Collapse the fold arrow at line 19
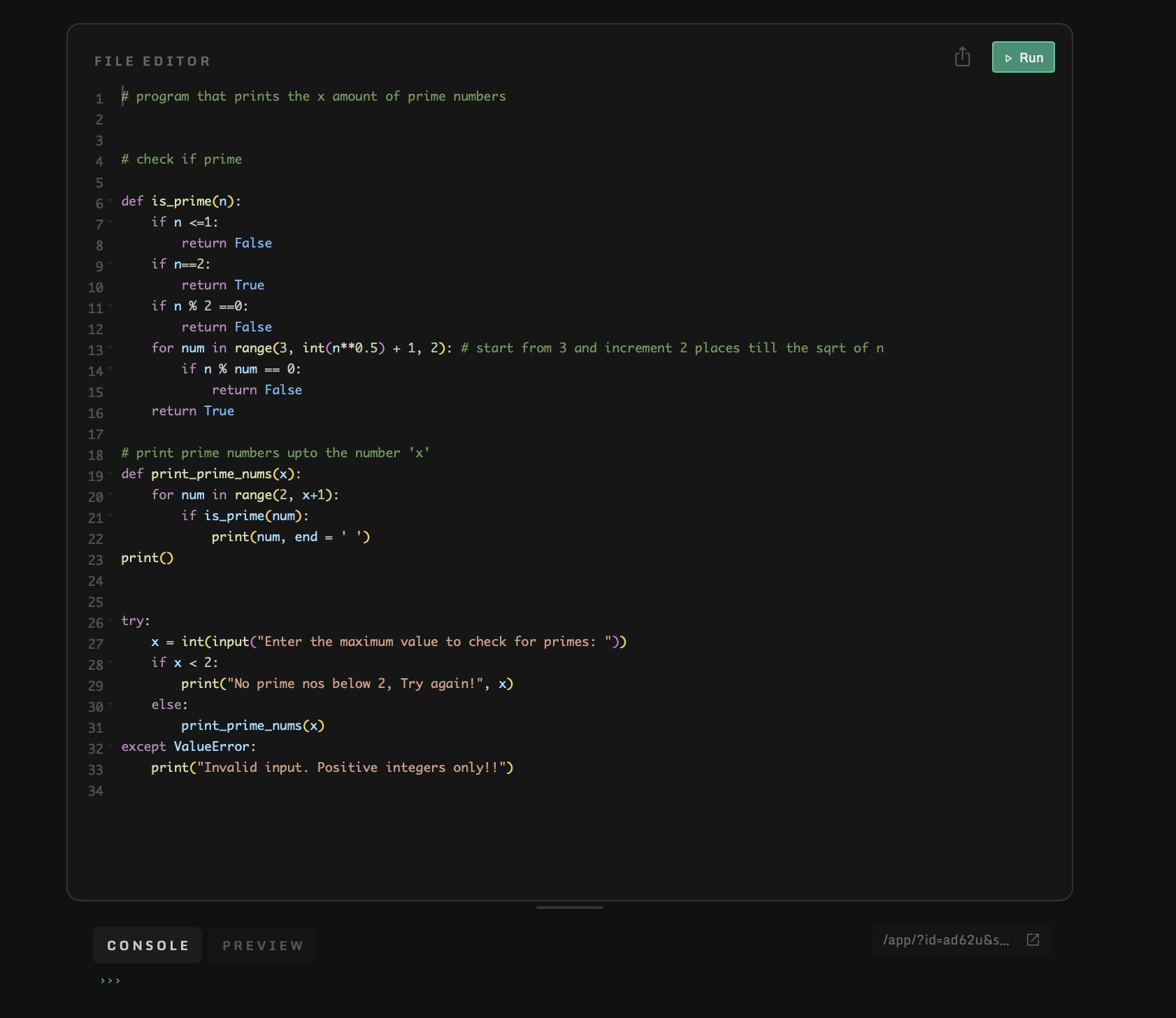Viewport: 1176px width, 1018px height. click(x=110, y=474)
